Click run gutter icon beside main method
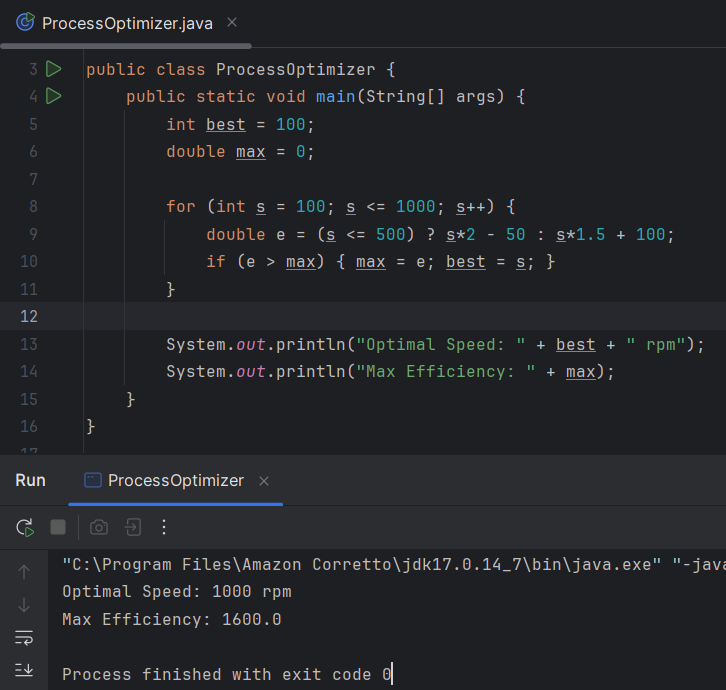 54,96
